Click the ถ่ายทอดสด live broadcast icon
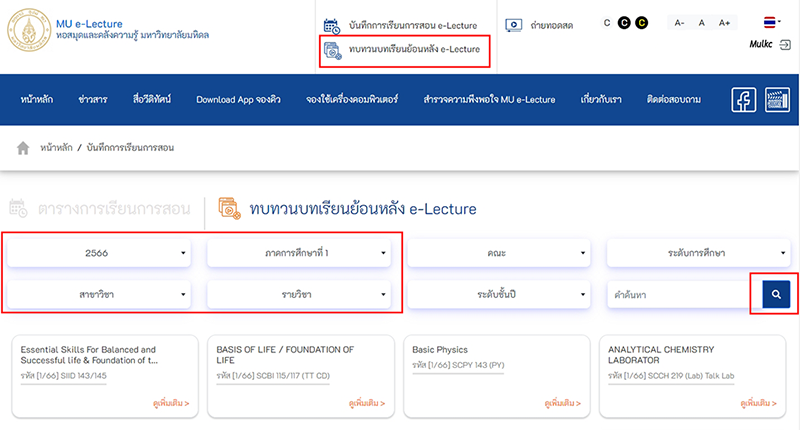Image resolution: width=800 pixels, height=430 pixels. 514,24
